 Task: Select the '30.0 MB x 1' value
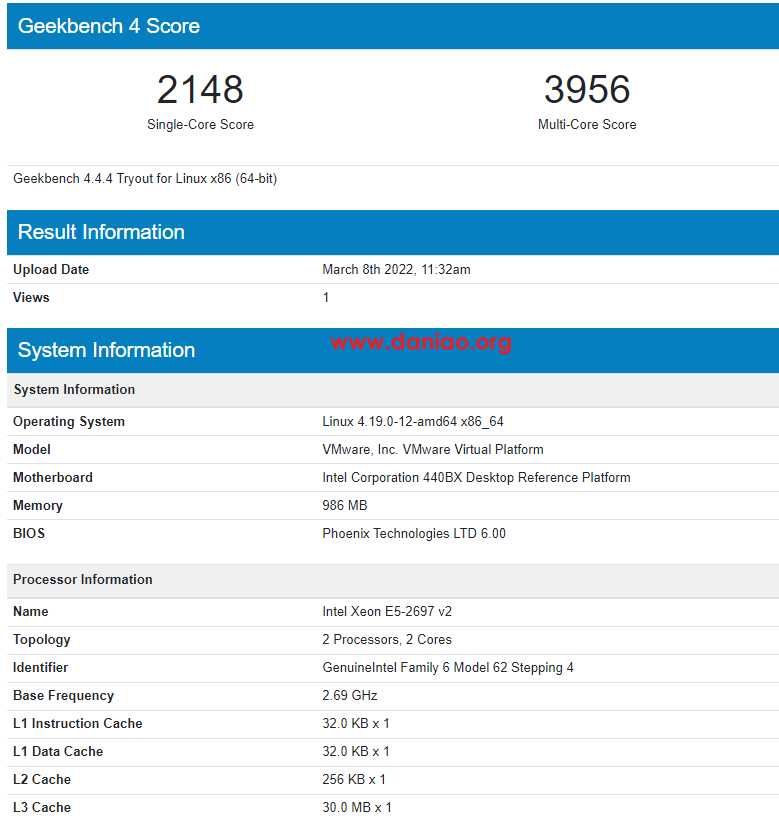(357, 808)
